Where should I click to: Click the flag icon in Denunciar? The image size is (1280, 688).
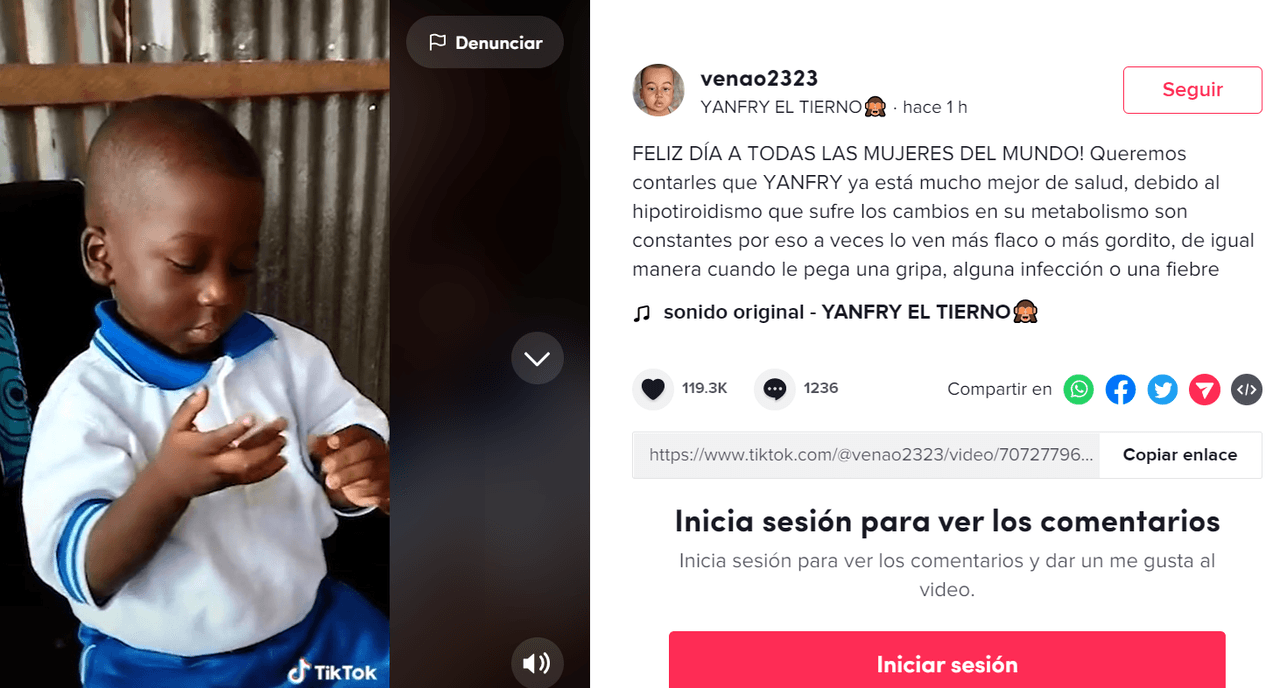click(437, 42)
